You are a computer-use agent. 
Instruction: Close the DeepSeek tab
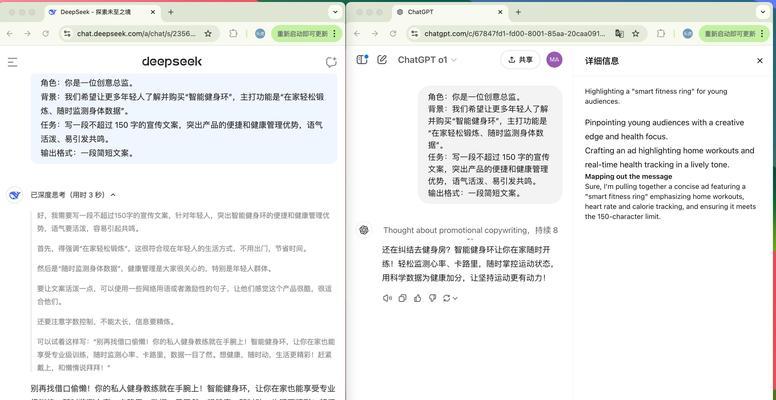[x=151, y=12]
